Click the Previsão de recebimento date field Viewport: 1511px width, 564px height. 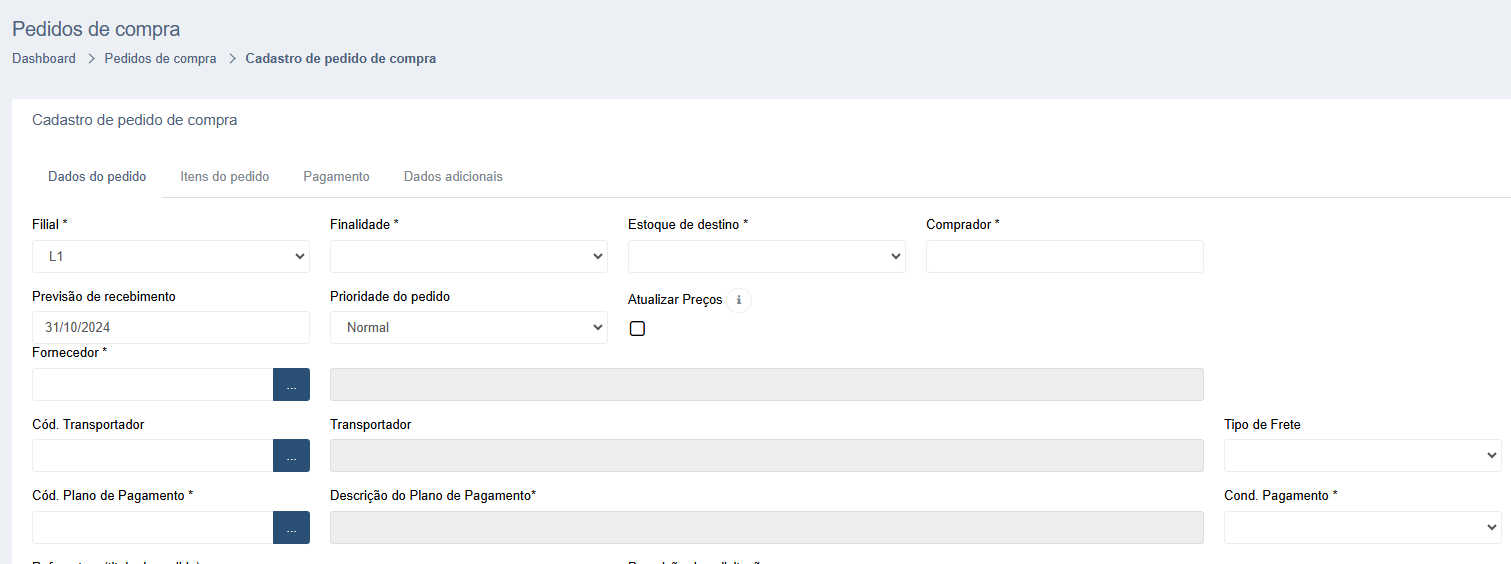170,328
